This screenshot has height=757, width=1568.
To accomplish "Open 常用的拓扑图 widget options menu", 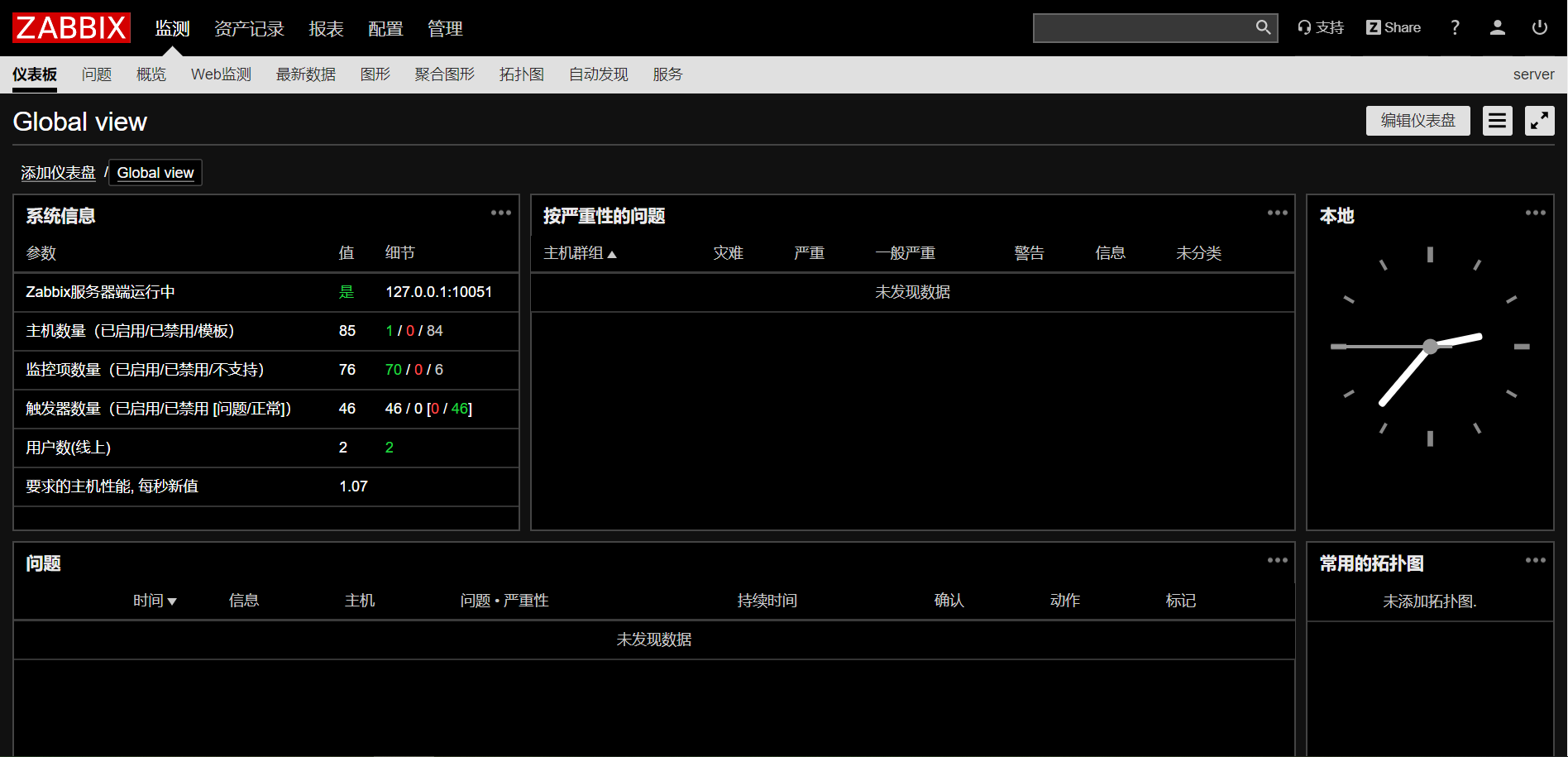I will click(x=1535, y=560).
